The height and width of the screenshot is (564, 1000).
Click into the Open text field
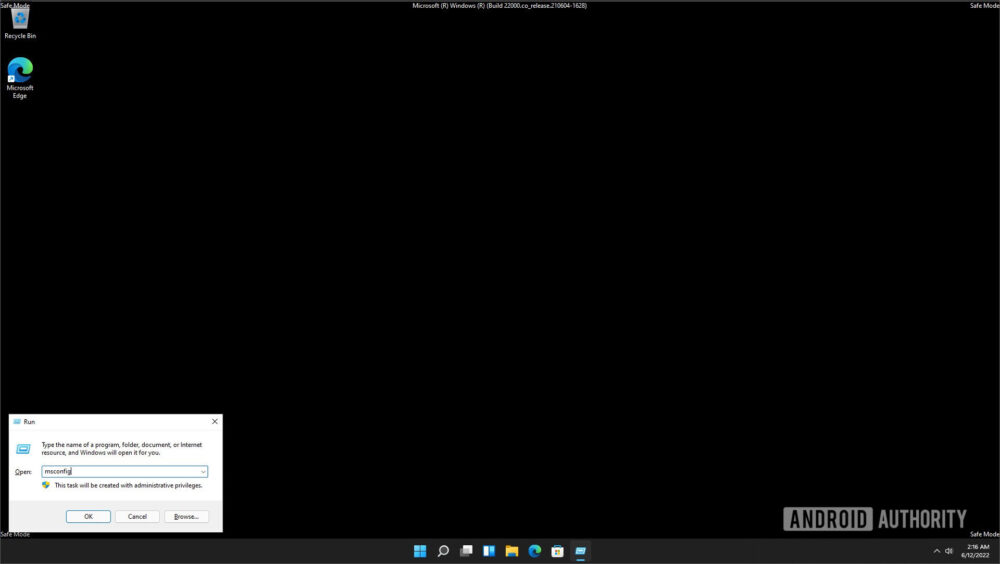(120, 471)
